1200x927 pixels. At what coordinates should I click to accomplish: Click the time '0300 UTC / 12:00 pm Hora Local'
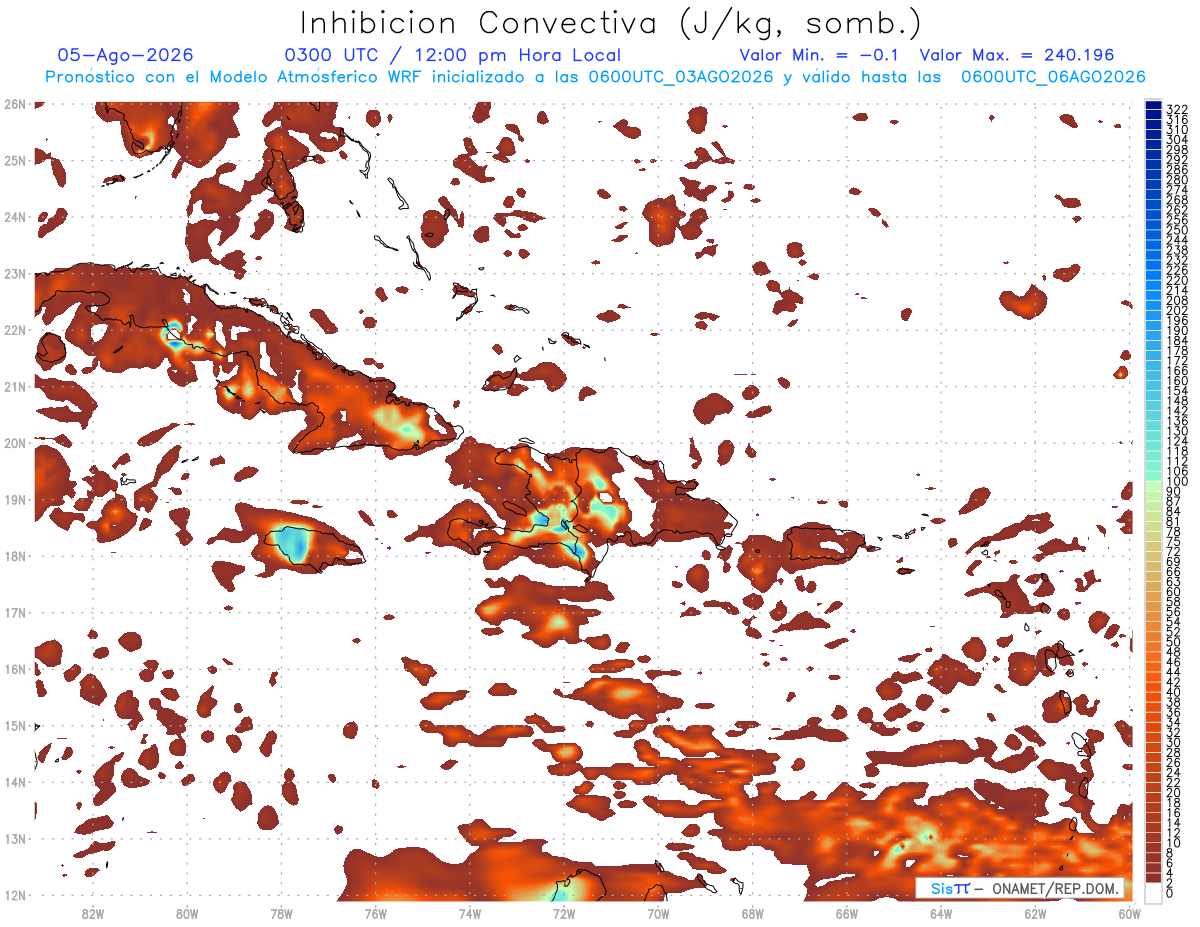tap(453, 56)
